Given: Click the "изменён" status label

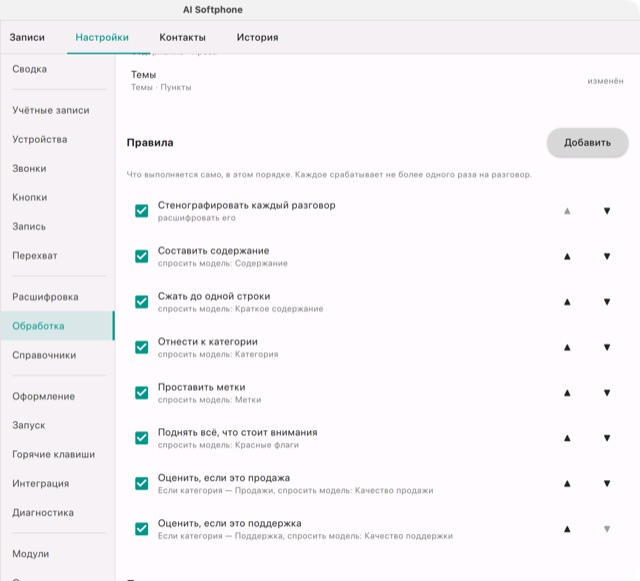Looking at the screenshot, I should pyautogui.click(x=605, y=81).
